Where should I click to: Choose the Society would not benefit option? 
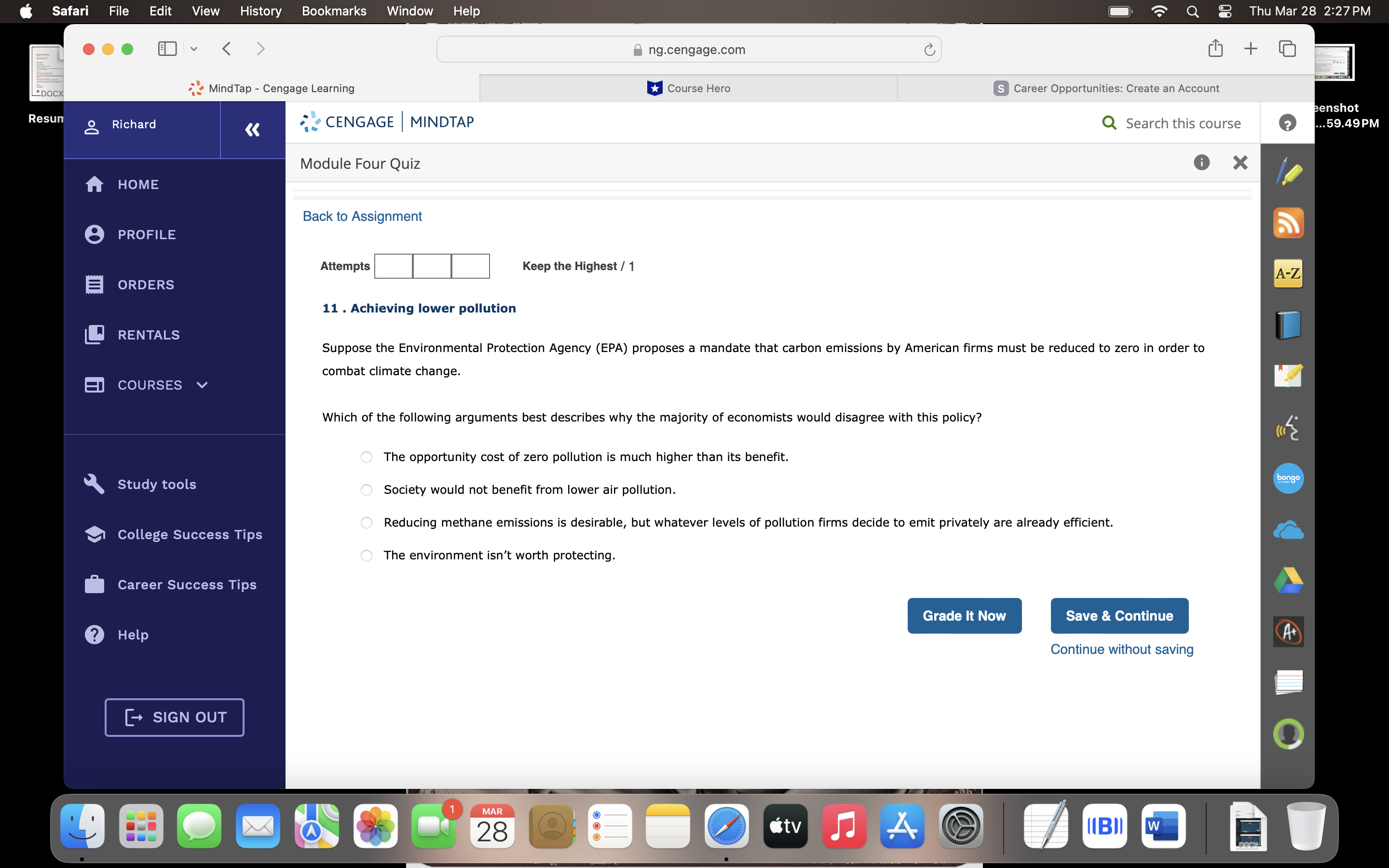pyautogui.click(x=366, y=489)
